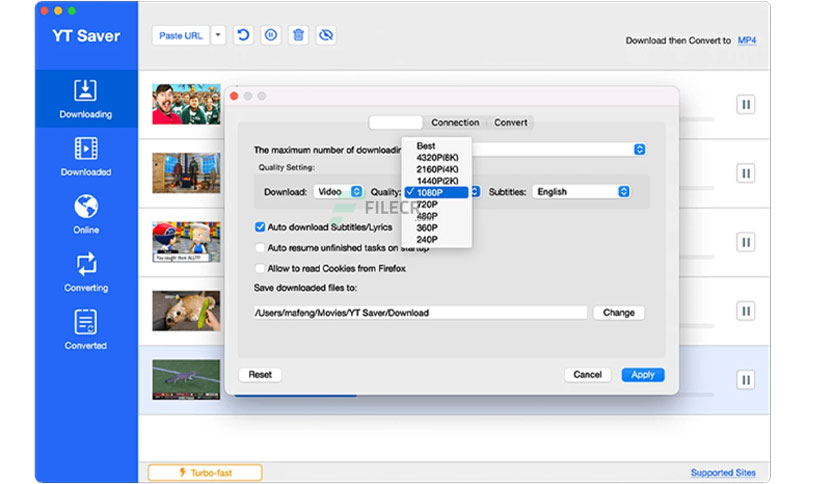Click the Apply button
This screenshot has height=484, width=836.
coord(642,375)
